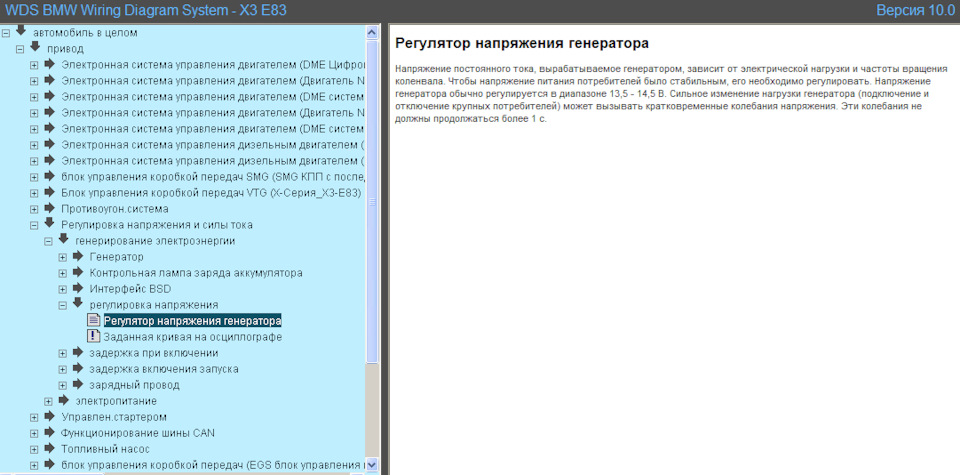Screen dimensions: 960x475
Task: Click arrow icon next to 'электропитание'
Action: tap(64, 400)
